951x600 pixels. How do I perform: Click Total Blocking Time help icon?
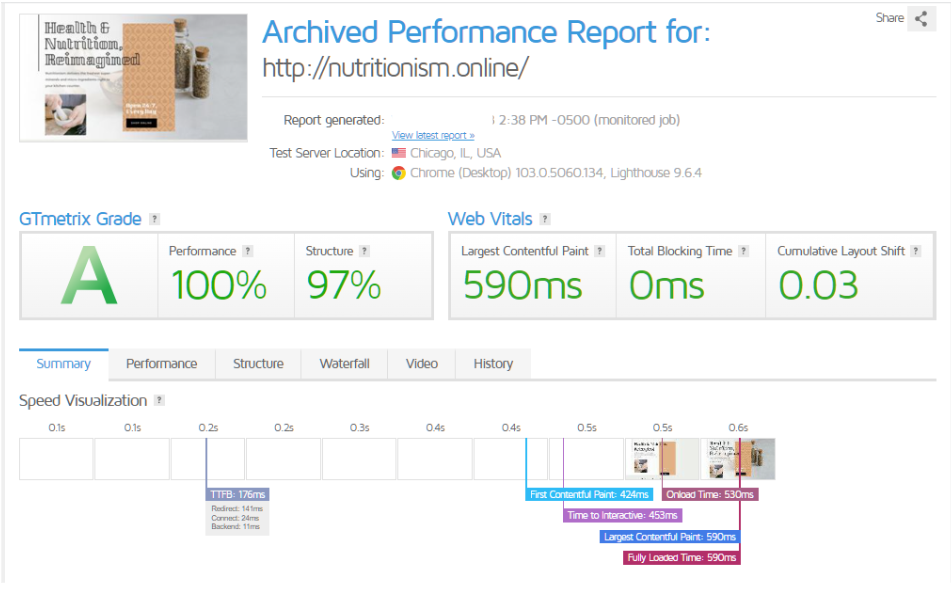744,251
